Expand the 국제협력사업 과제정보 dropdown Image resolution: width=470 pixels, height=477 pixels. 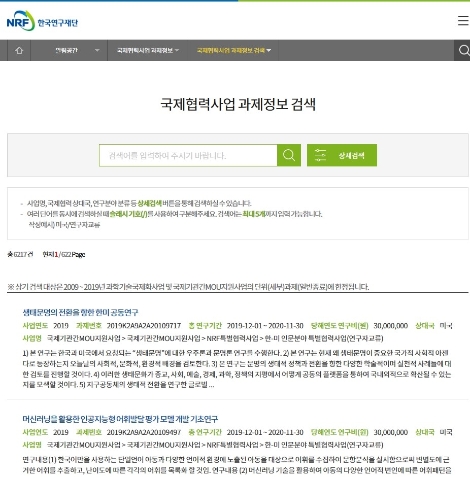click(x=148, y=50)
